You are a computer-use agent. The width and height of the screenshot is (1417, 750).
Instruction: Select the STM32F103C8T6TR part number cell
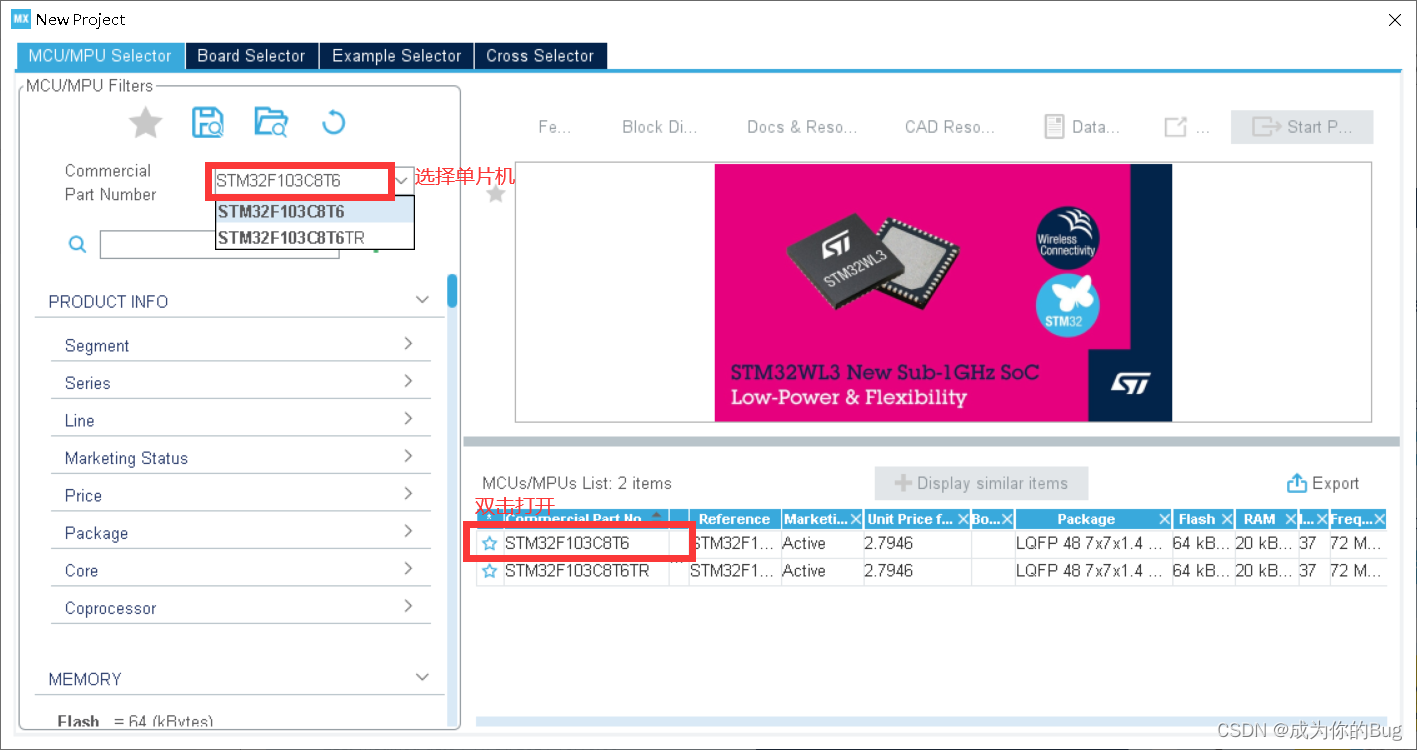pyautogui.click(x=586, y=571)
